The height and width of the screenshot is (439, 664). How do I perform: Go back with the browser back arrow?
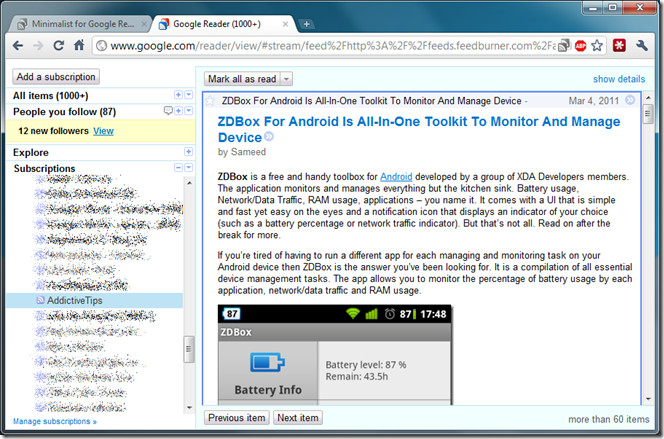pyautogui.click(x=18, y=45)
